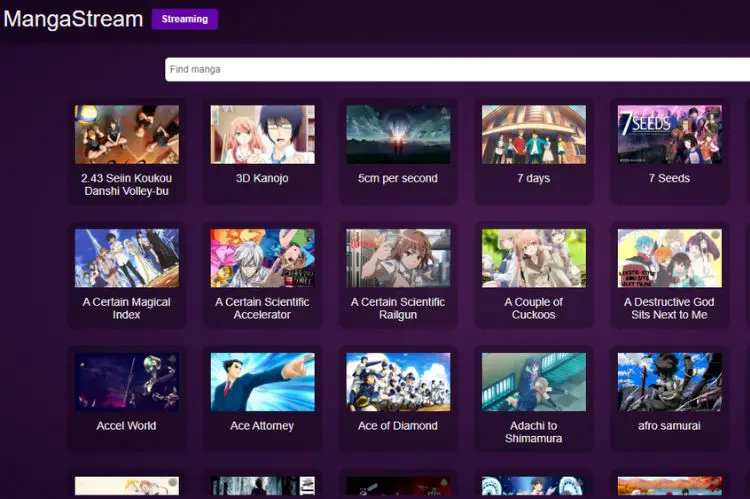Open the Adachi to Shimamura thumbnail
The width and height of the screenshot is (750, 499).
(534, 382)
